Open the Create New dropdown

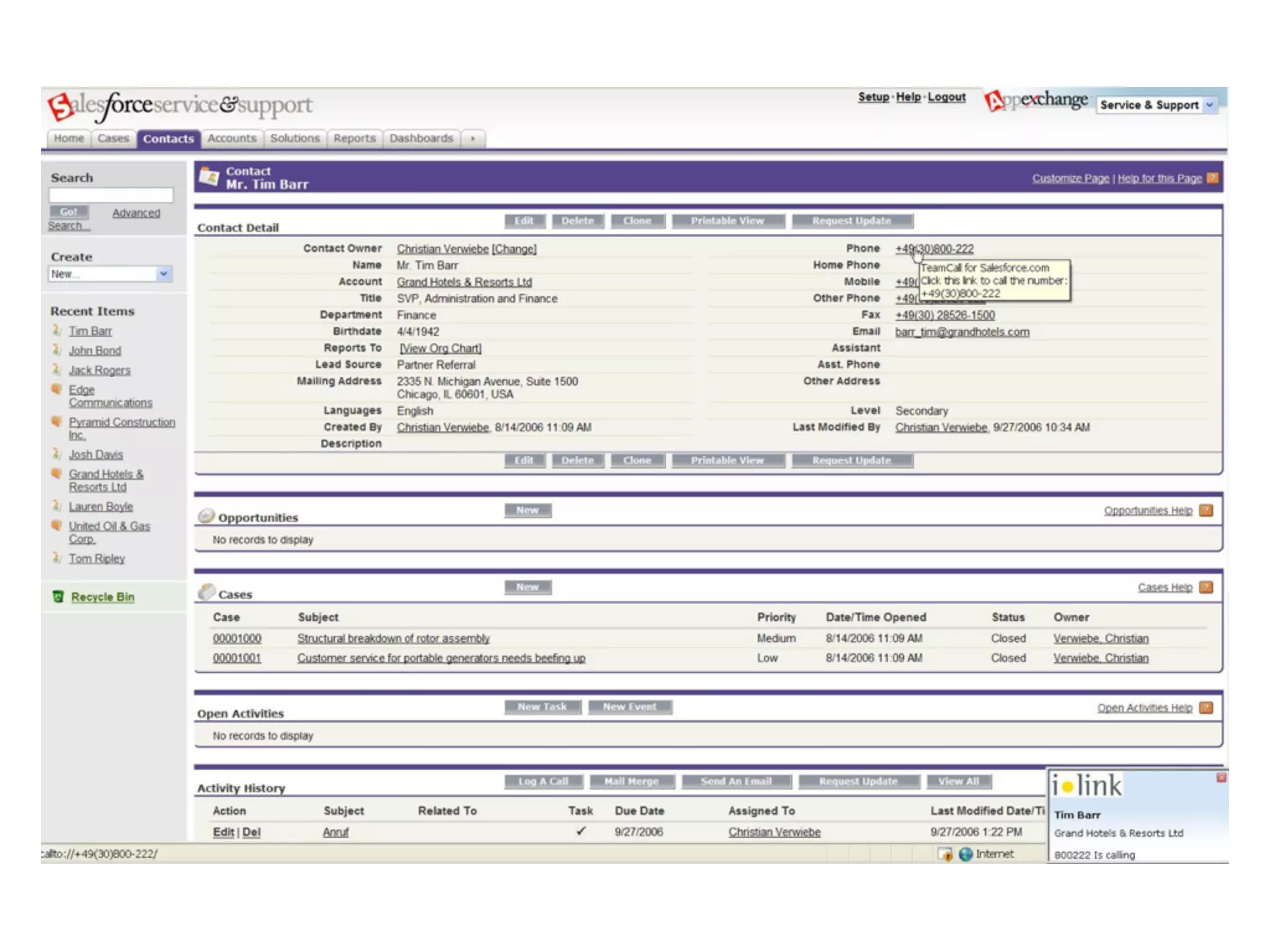click(x=164, y=274)
